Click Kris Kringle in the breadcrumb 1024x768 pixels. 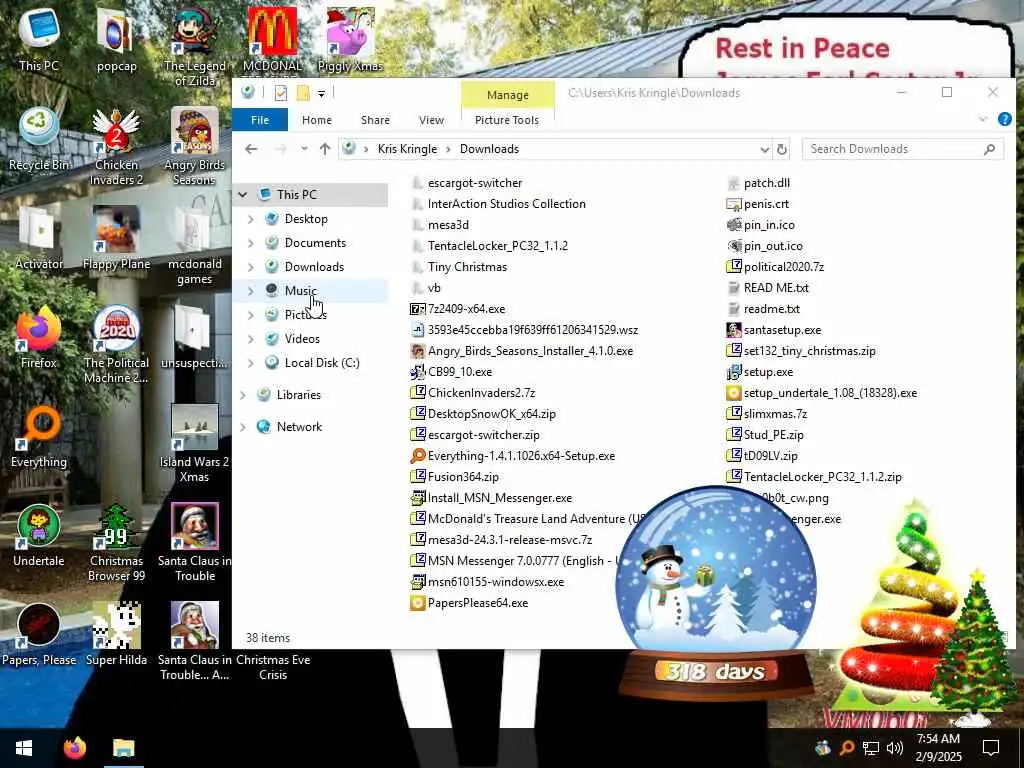[x=407, y=149]
